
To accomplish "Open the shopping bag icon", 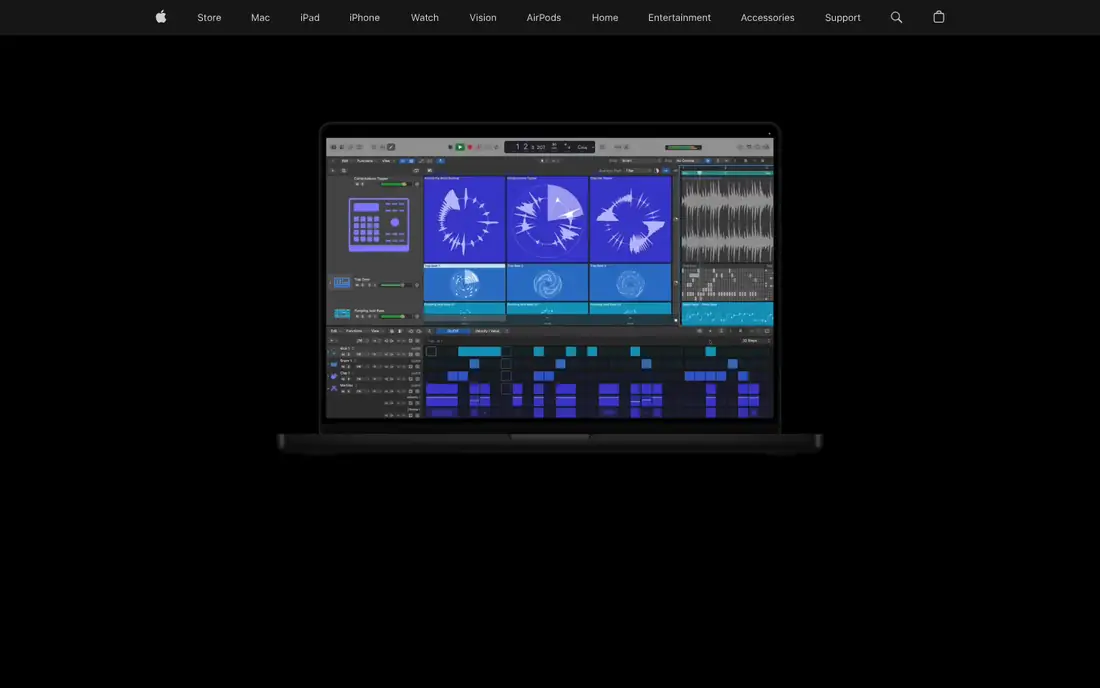I will pyautogui.click(x=939, y=17).
